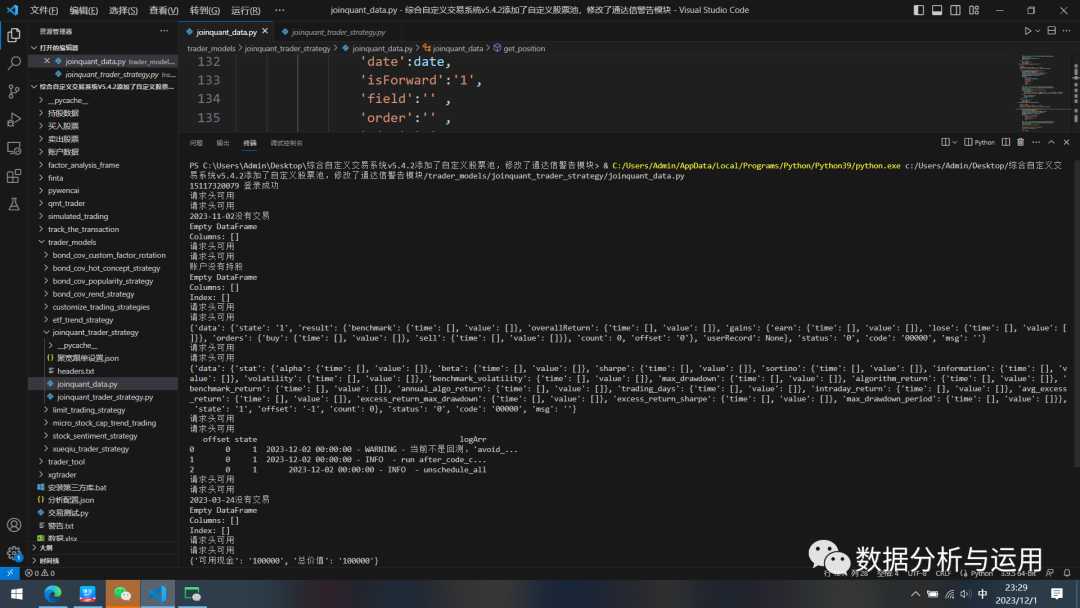Open the Accounts menu icon
The image size is (1080, 608).
pos(14,525)
